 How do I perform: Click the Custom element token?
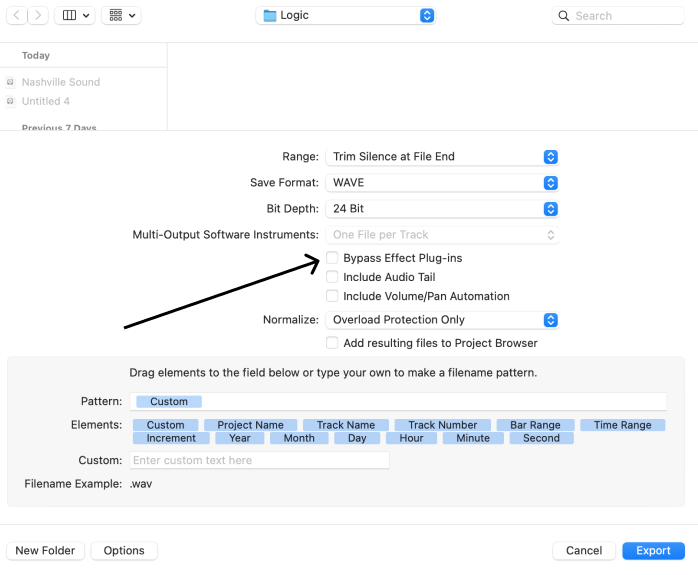pyautogui.click(x=166, y=425)
